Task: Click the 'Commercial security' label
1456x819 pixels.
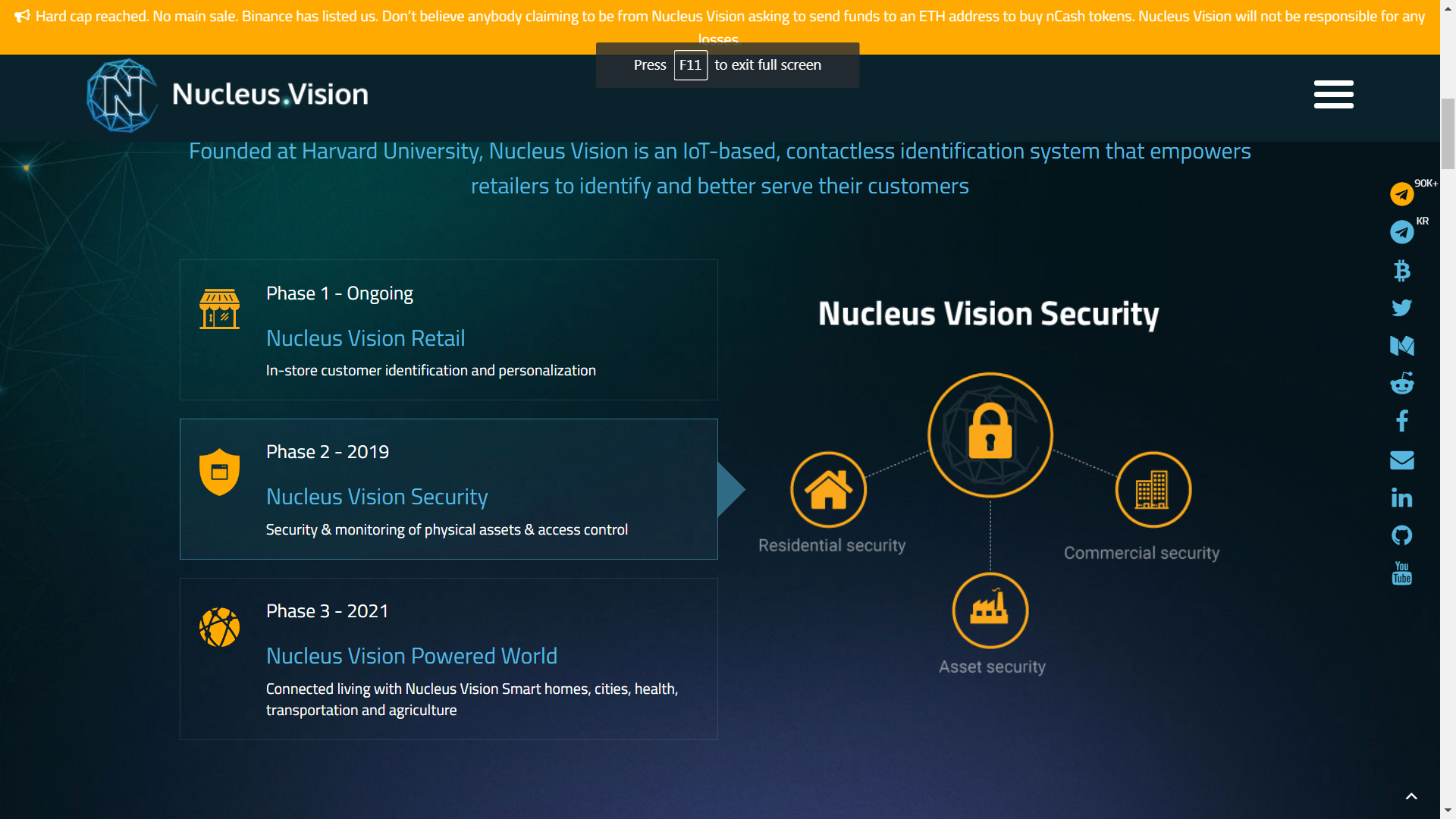Action: (x=1141, y=554)
